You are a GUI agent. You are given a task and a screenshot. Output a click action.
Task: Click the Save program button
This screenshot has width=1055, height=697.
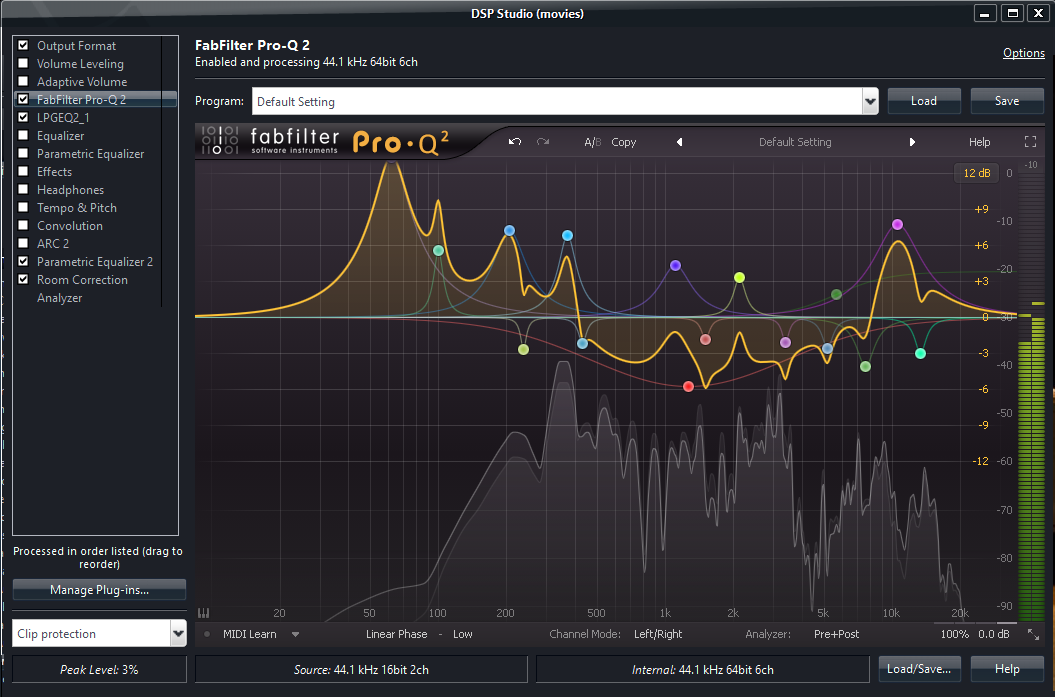(1007, 101)
